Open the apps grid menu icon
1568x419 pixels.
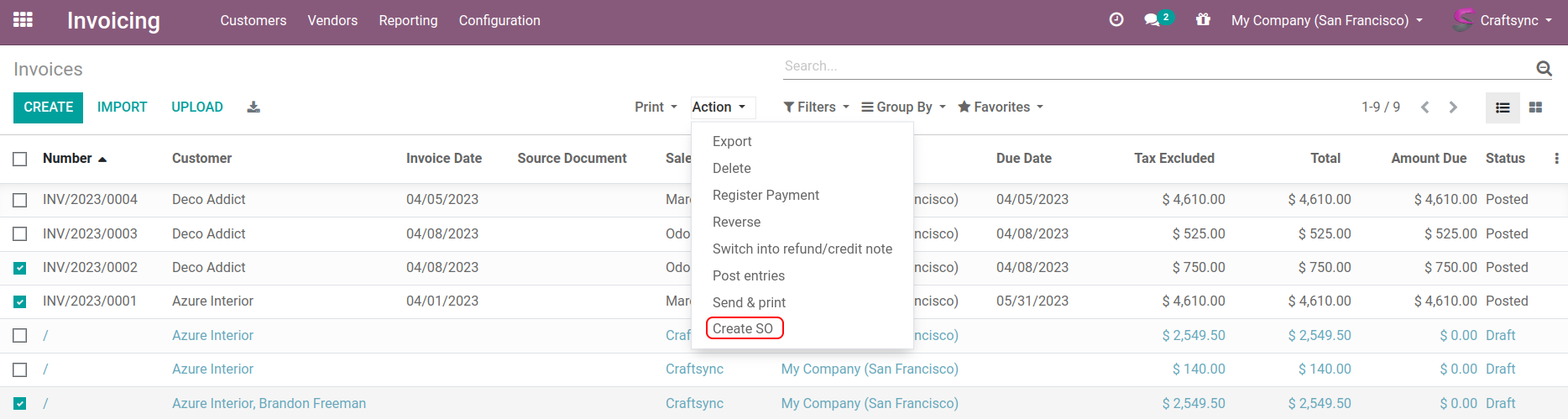coord(24,20)
